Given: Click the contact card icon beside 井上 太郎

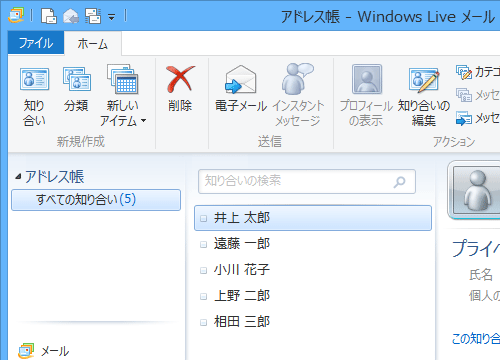Looking at the screenshot, I should click(x=203, y=219).
